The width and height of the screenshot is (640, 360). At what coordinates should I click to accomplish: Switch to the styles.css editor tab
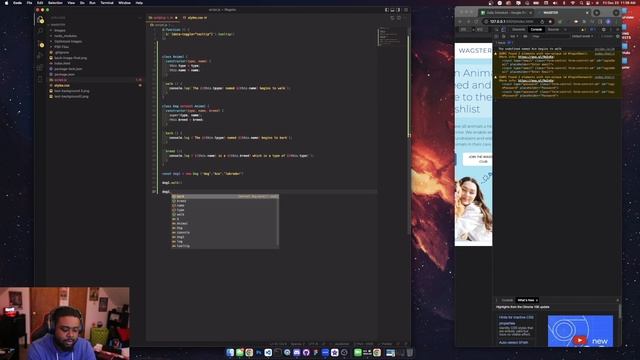(x=197, y=18)
